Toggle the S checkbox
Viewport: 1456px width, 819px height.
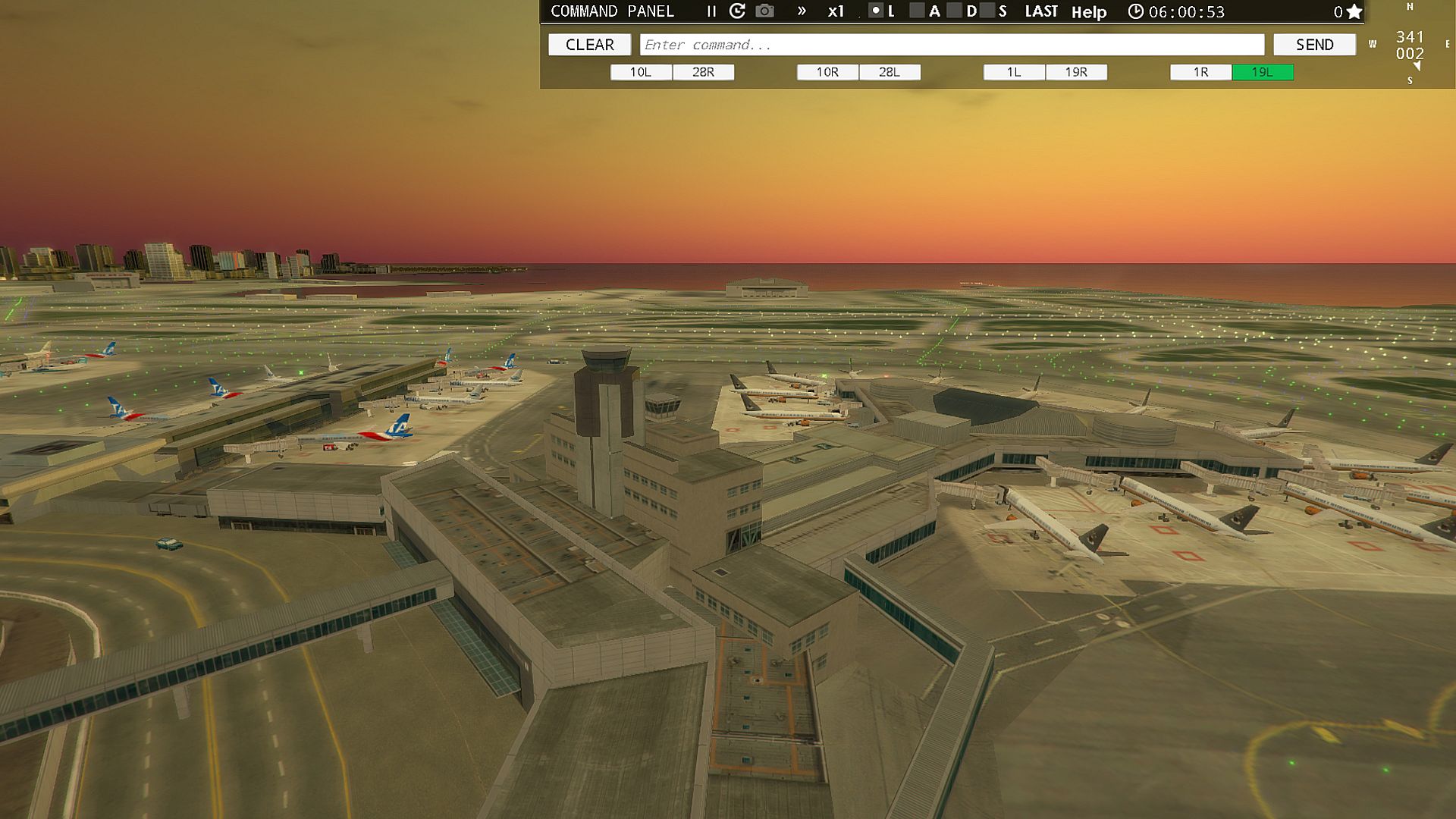(987, 11)
